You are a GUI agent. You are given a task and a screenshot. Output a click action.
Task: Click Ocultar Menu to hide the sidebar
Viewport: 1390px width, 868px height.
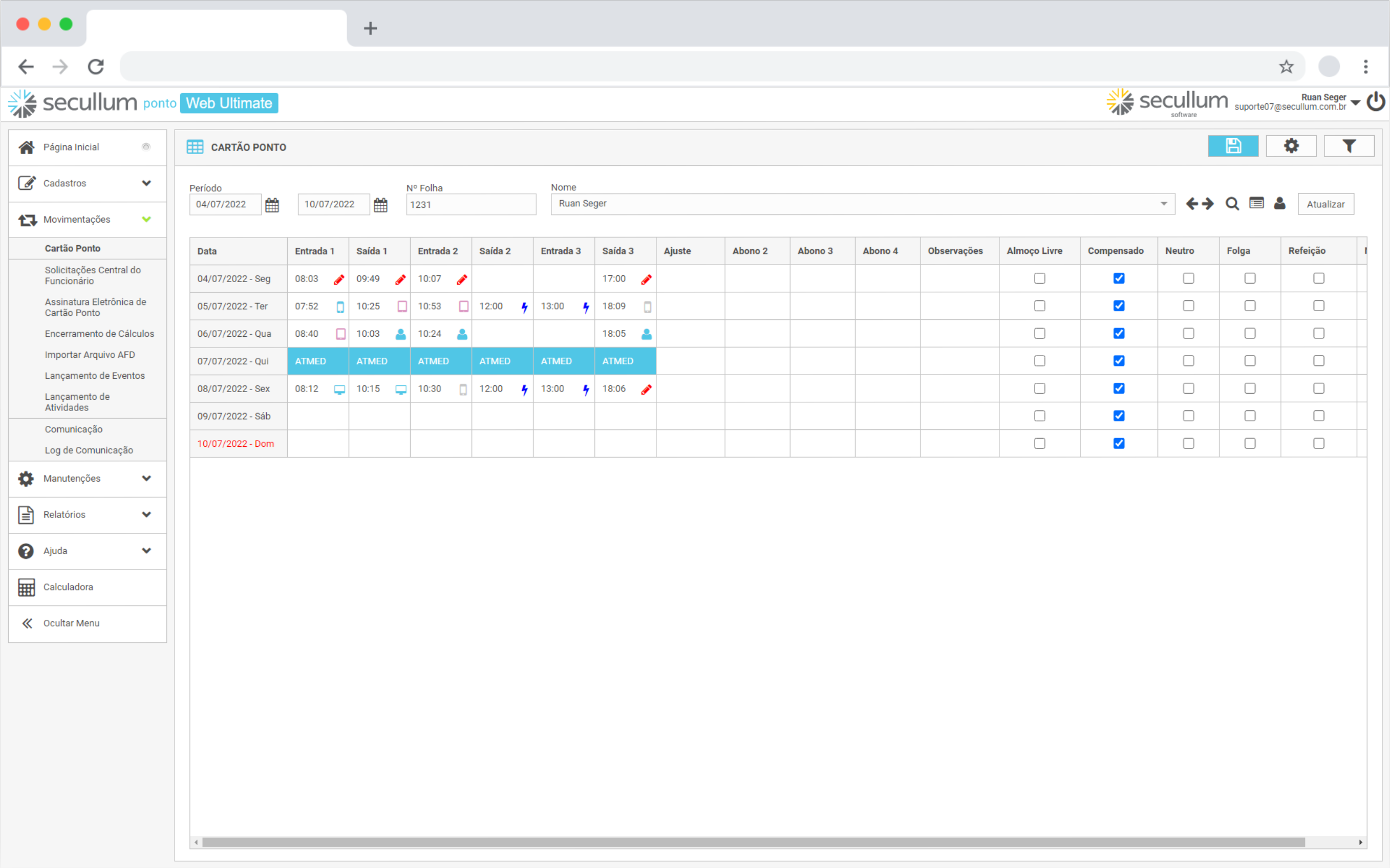71,623
